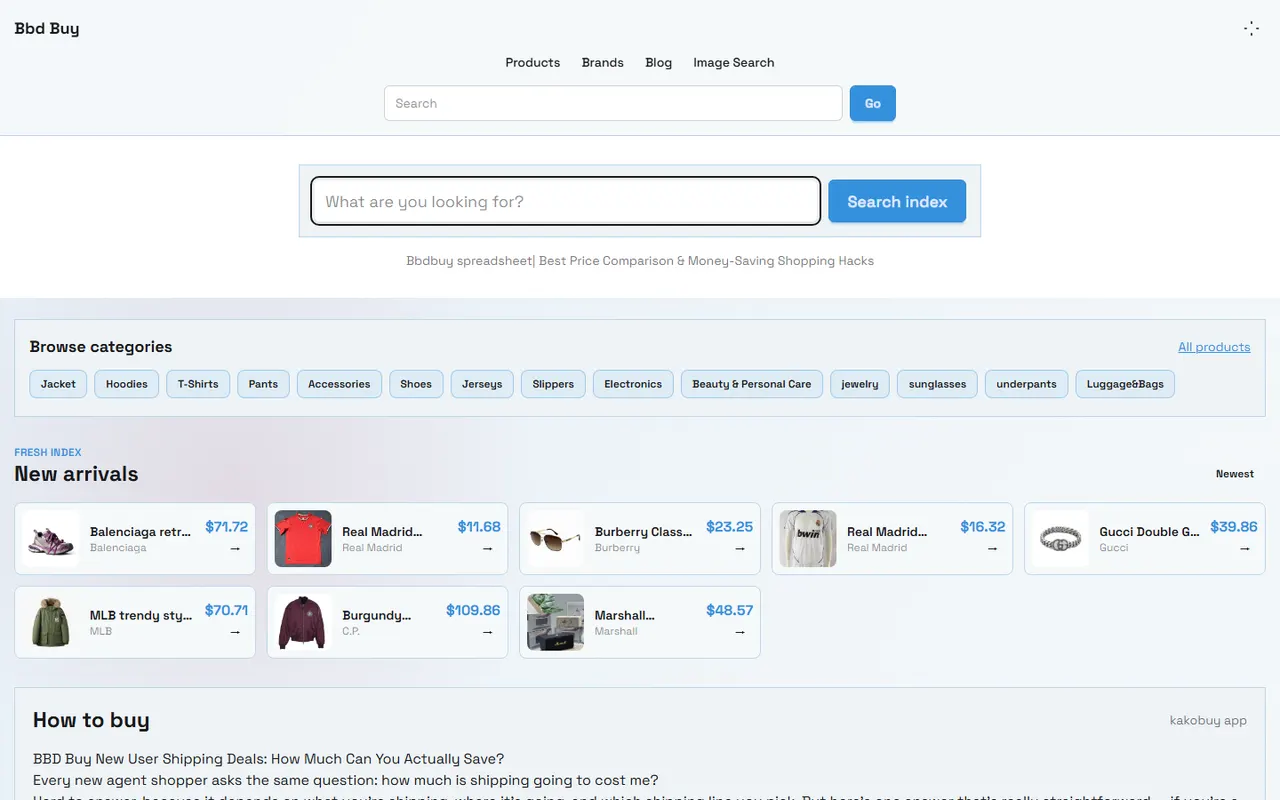Open the jewelry category chip

pos(860,384)
